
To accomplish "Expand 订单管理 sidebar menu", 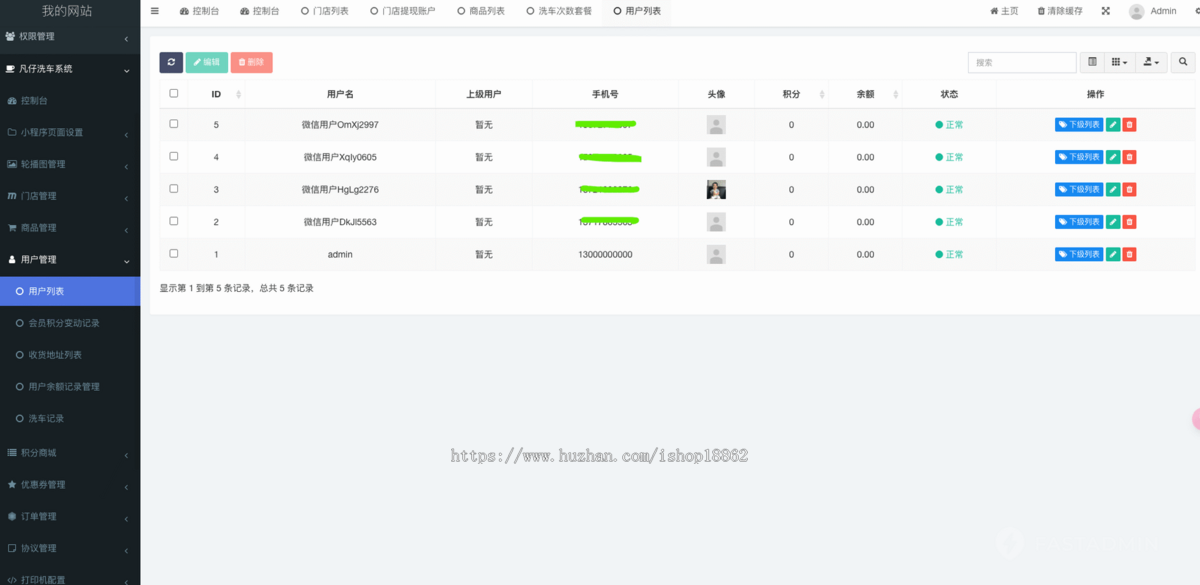I will coord(70,517).
